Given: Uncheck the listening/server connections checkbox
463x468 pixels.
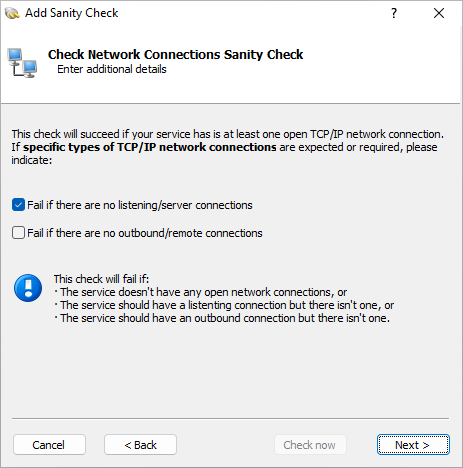Looking at the screenshot, I should pos(18,205).
